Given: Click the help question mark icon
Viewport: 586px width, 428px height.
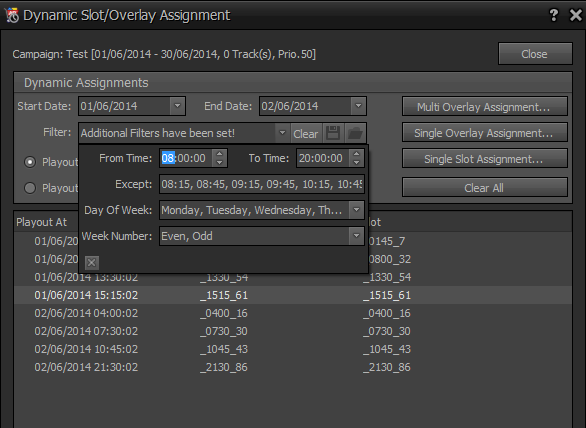Looking at the screenshot, I should tap(553, 15).
